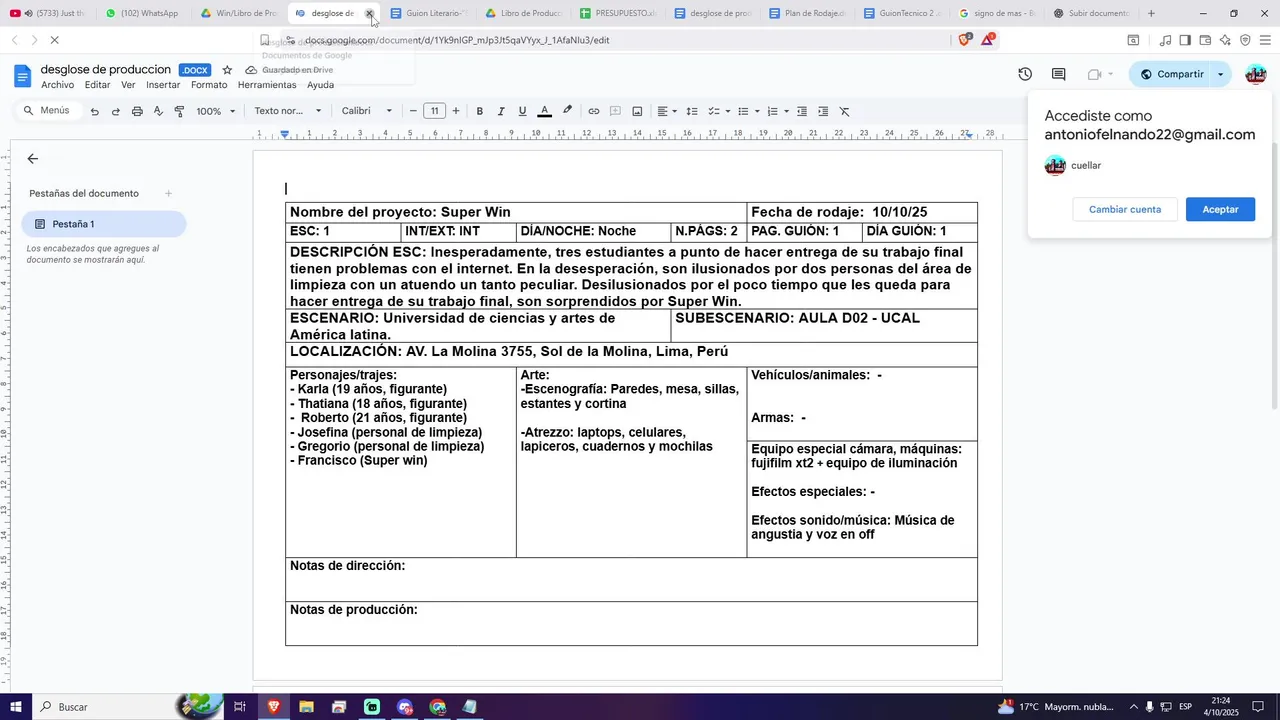This screenshot has width=1280, height=720.
Task: Open the zoom level dropdown at 100%
Action: [216, 111]
